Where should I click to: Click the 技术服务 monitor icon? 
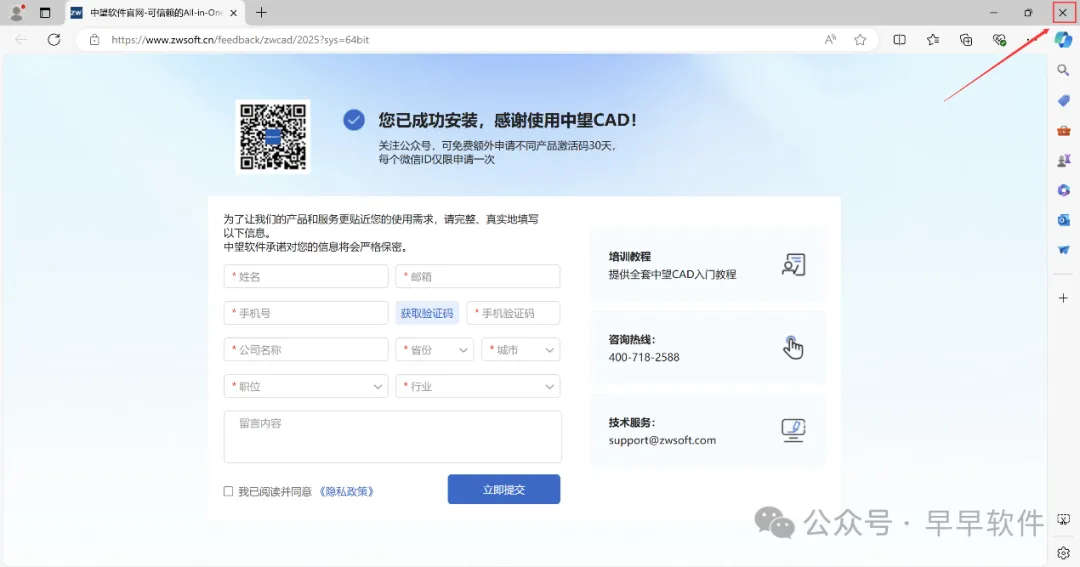[793, 431]
